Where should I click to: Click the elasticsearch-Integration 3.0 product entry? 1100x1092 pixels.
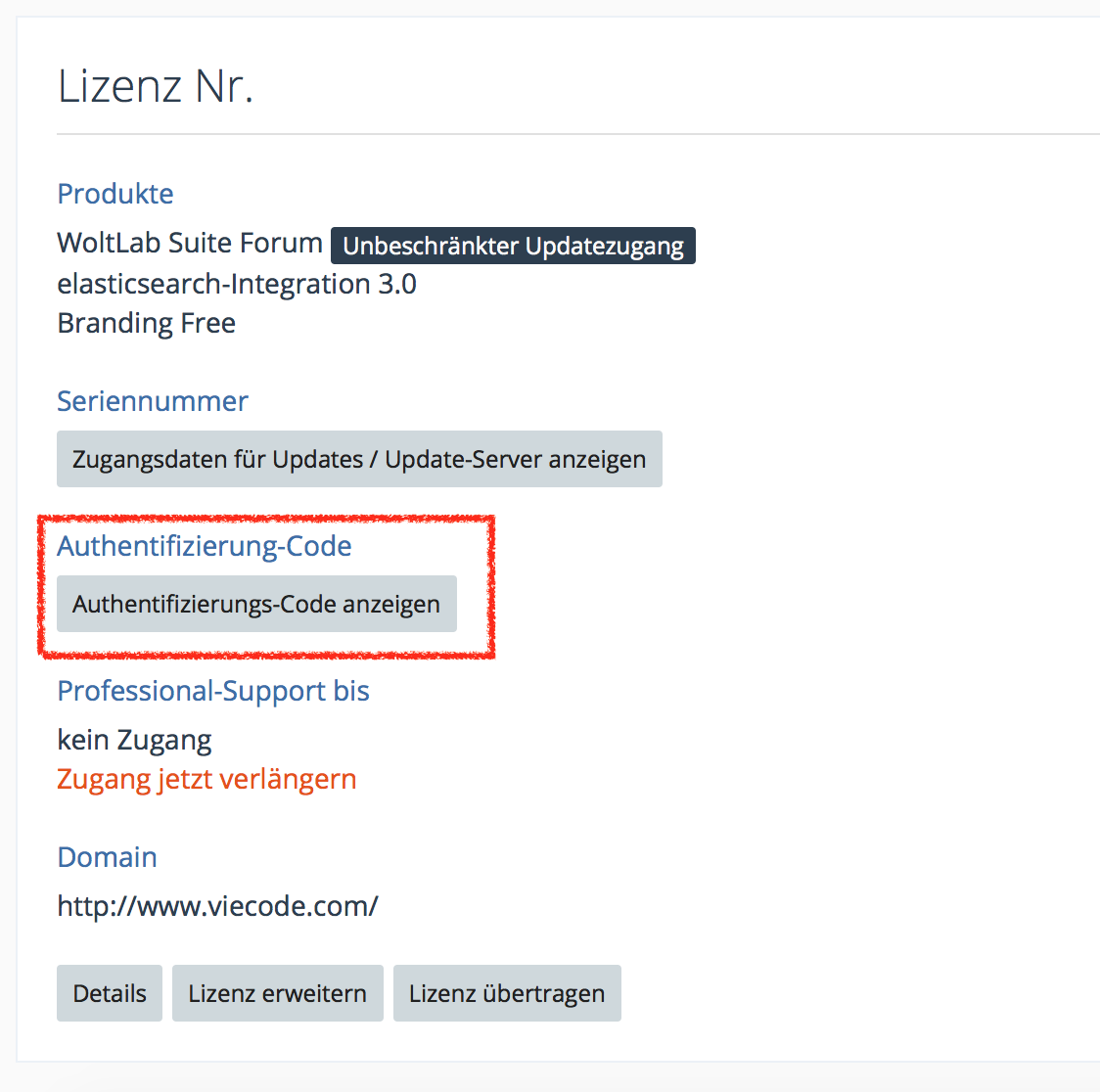click(x=237, y=284)
